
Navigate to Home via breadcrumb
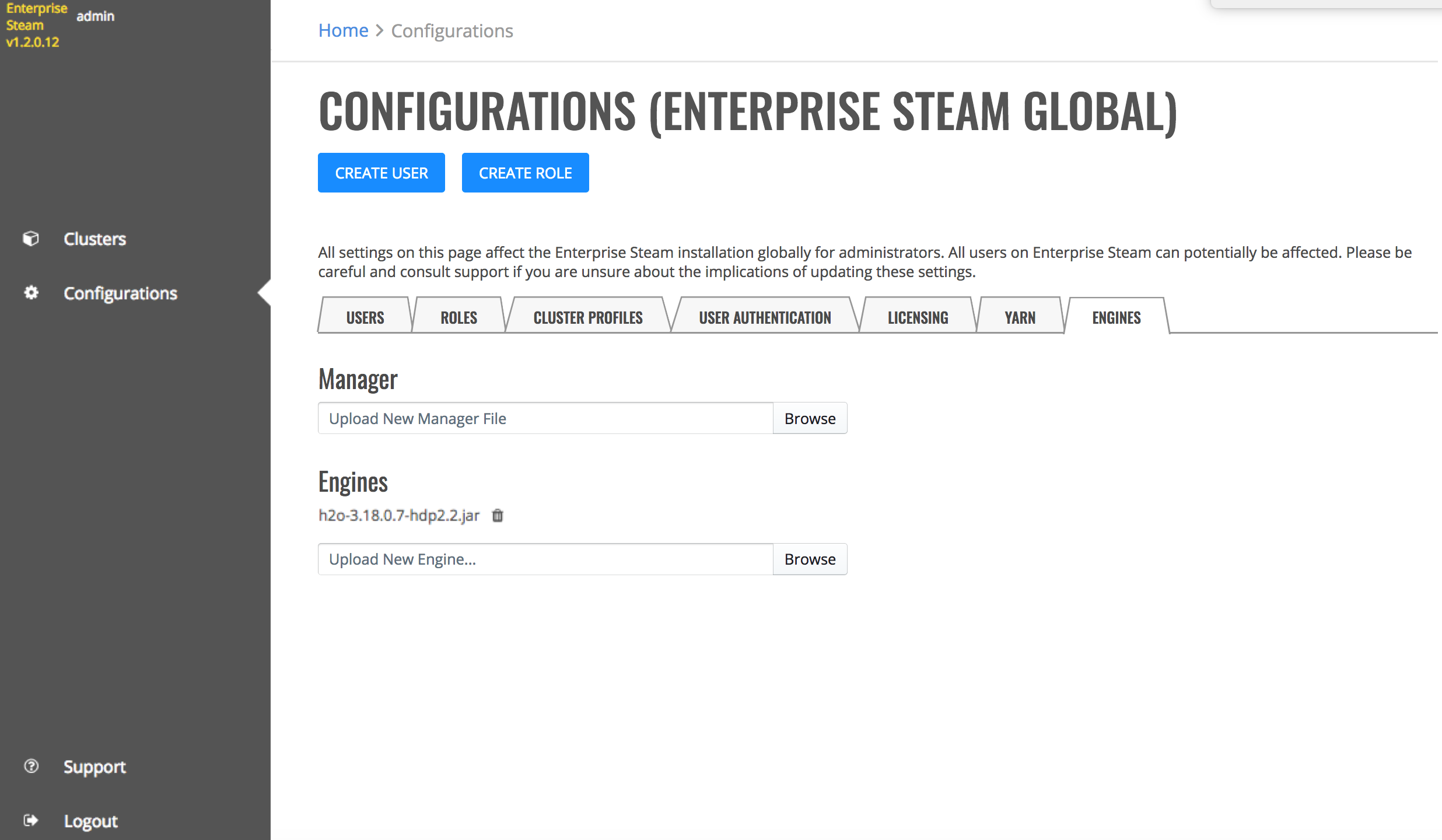click(343, 30)
